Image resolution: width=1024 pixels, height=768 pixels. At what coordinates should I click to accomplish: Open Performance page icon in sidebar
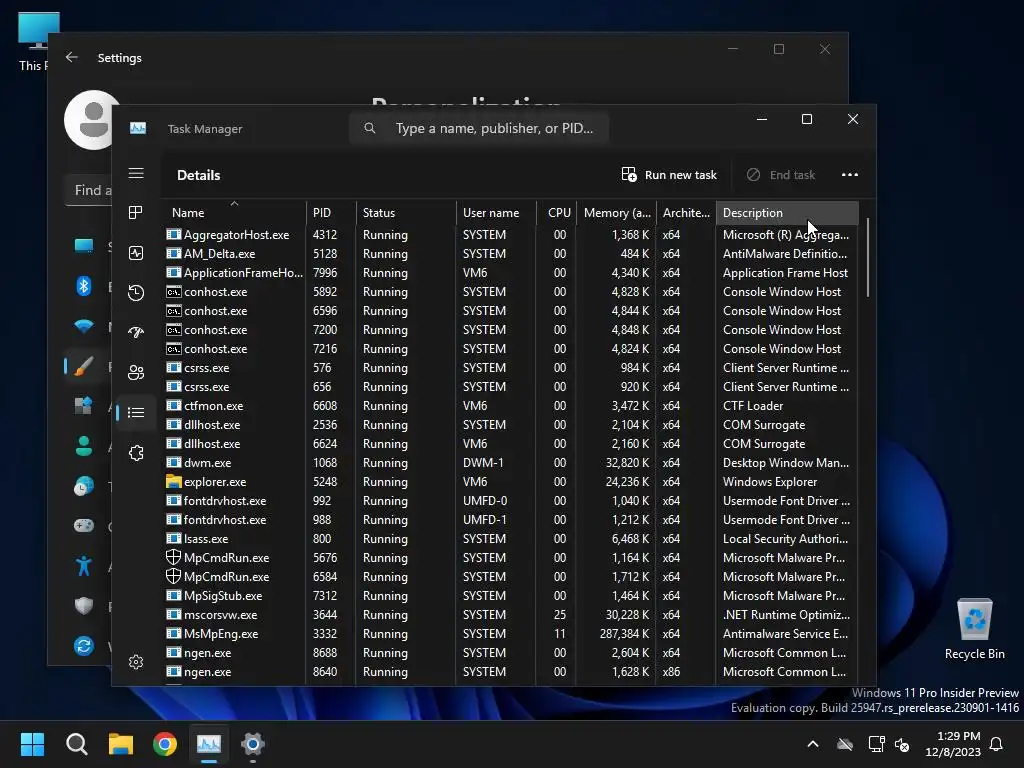[136, 253]
